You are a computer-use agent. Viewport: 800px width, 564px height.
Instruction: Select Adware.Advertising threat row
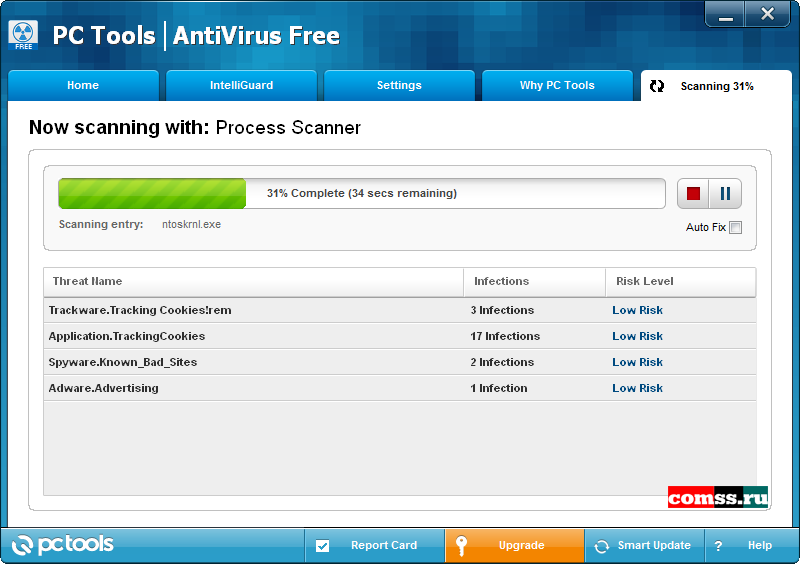399,388
